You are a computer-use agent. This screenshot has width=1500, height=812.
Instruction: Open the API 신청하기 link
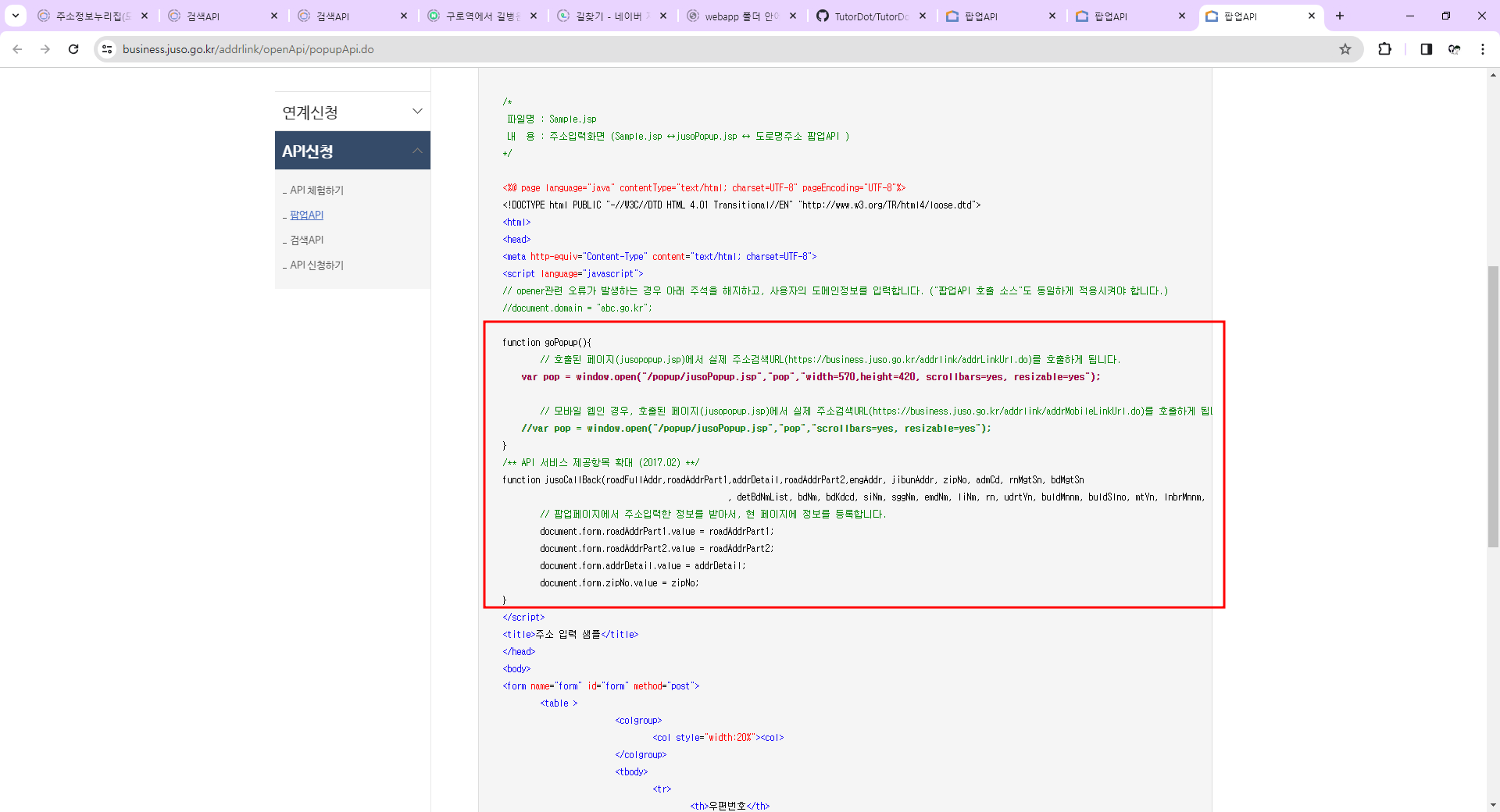(x=316, y=265)
